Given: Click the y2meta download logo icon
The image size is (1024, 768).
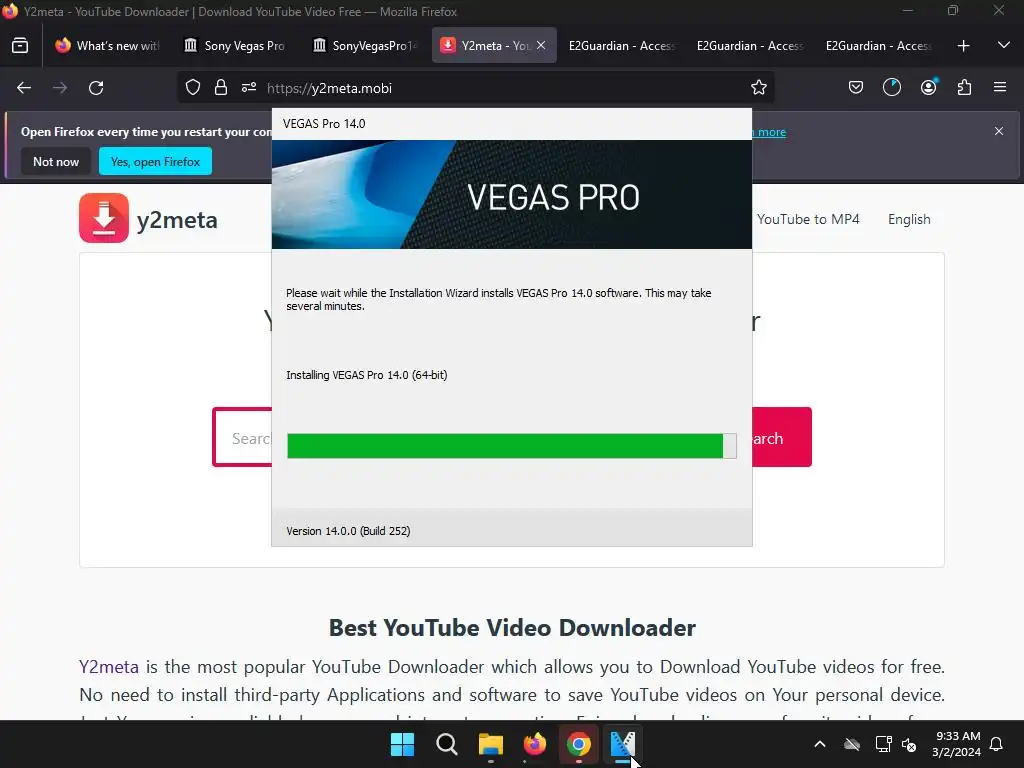Looking at the screenshot, I should [x=104, y=218].
